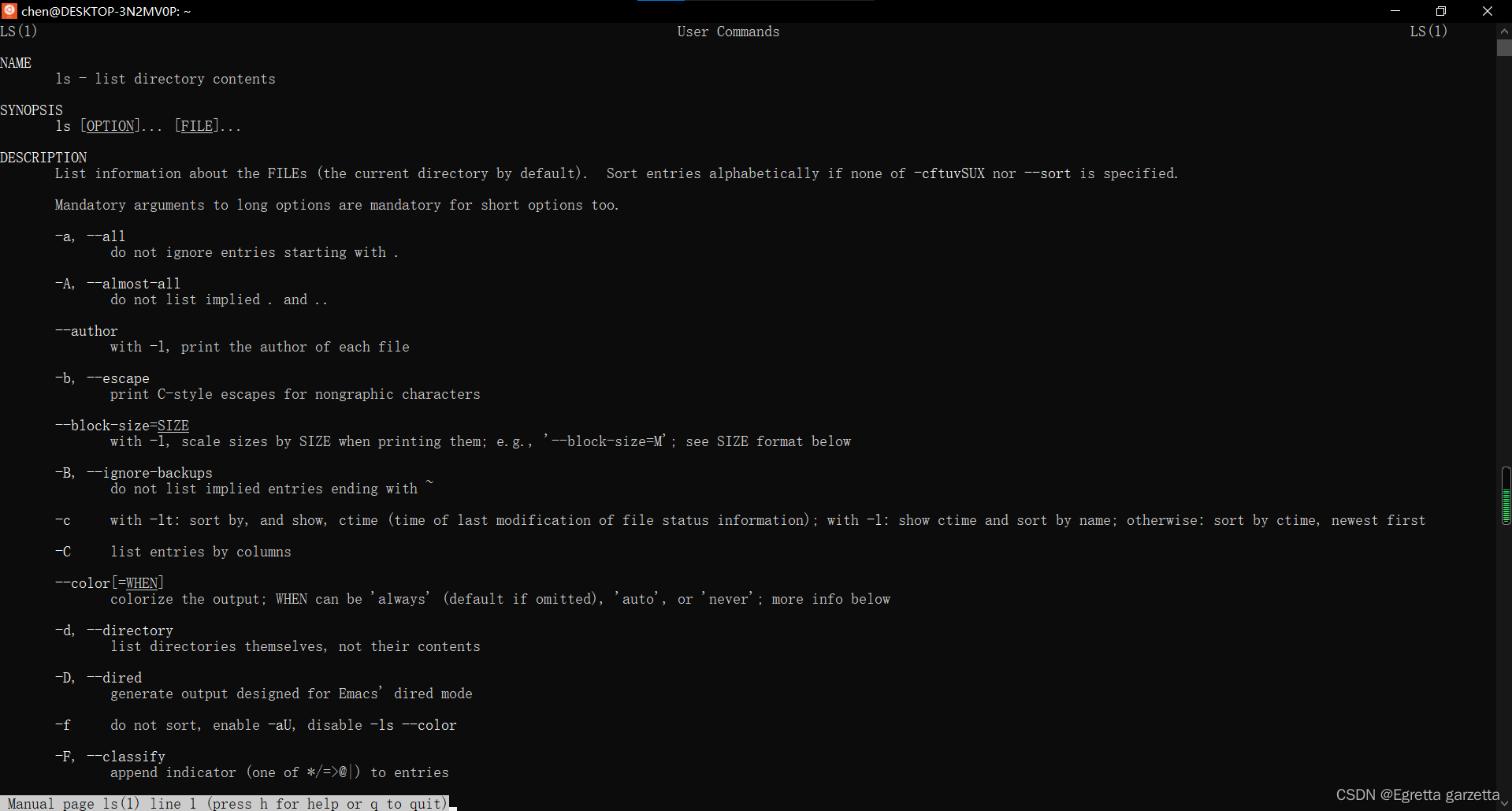Viewport: 1512px width, 811px height.
Task: Click 'list directories themselves' description
Action: [x=295, y=646]
